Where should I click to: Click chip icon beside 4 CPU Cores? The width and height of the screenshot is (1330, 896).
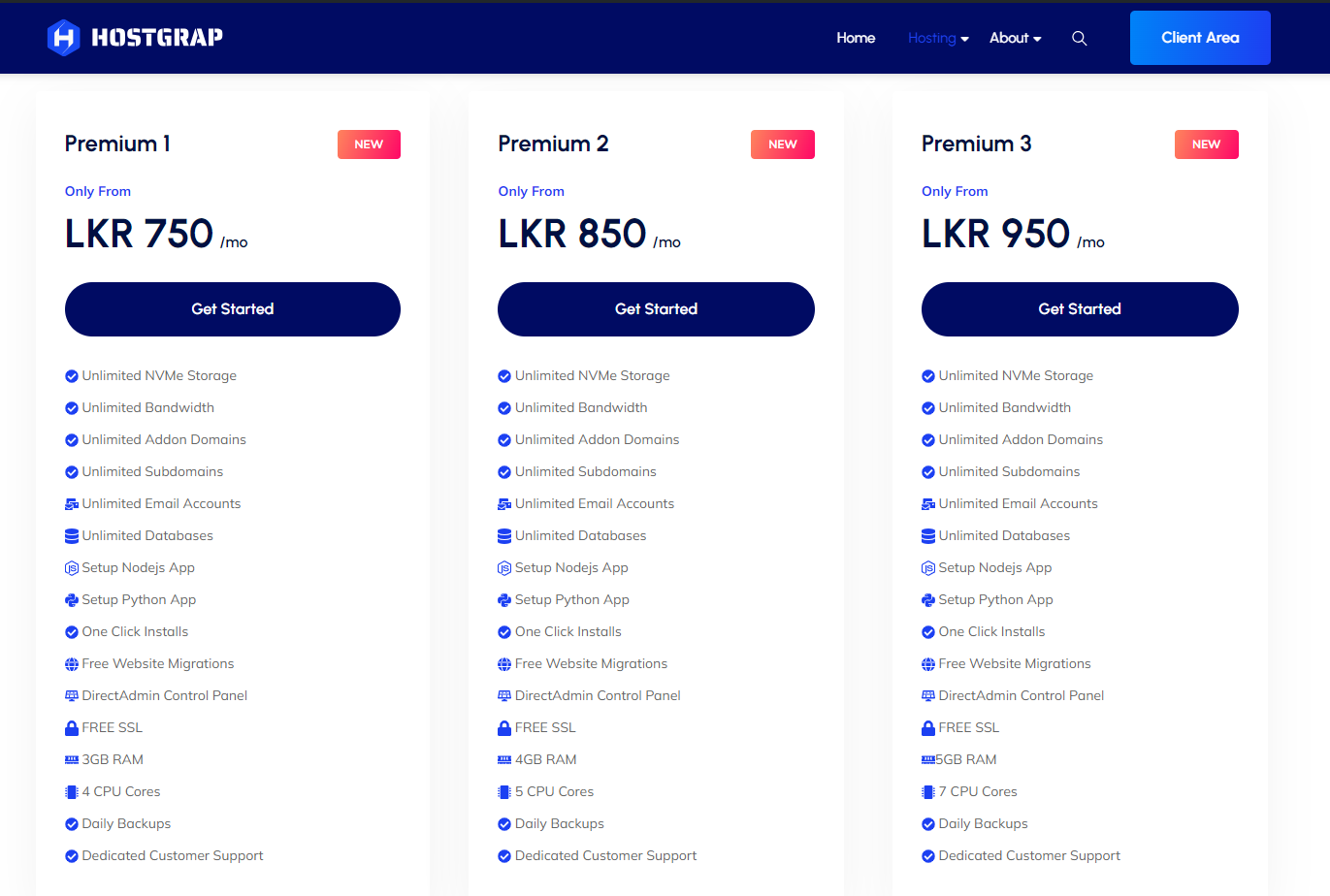(x=72, y=792)
